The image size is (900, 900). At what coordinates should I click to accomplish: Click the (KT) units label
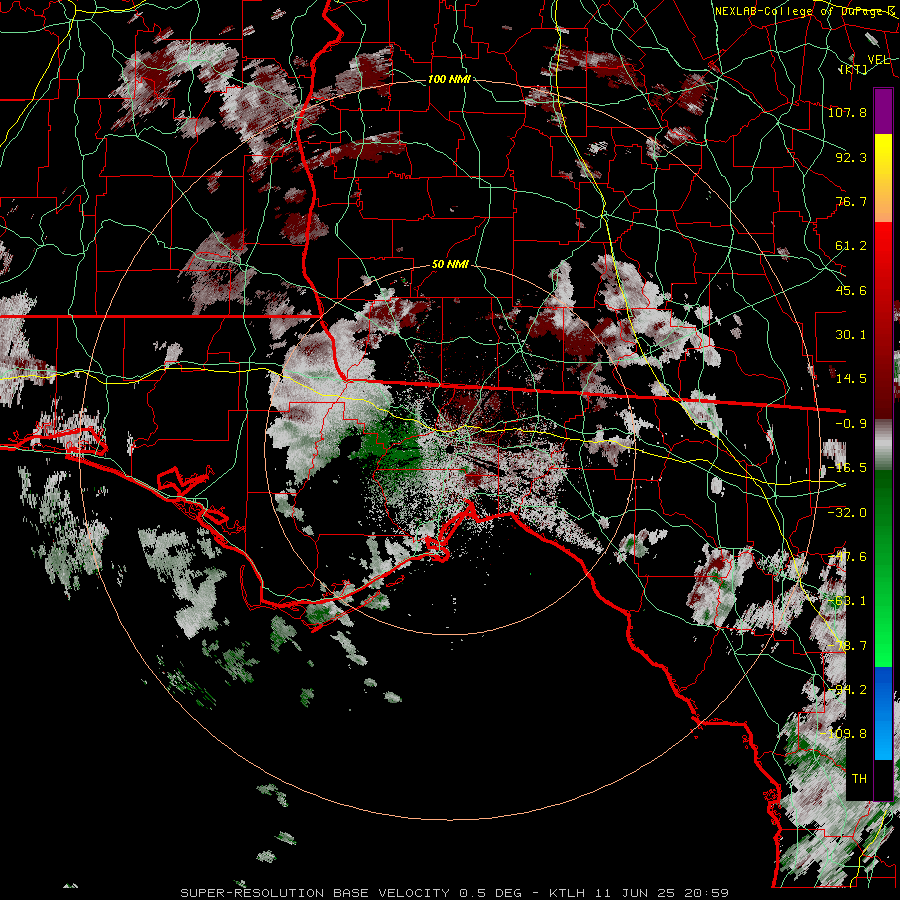click(853, 69)
